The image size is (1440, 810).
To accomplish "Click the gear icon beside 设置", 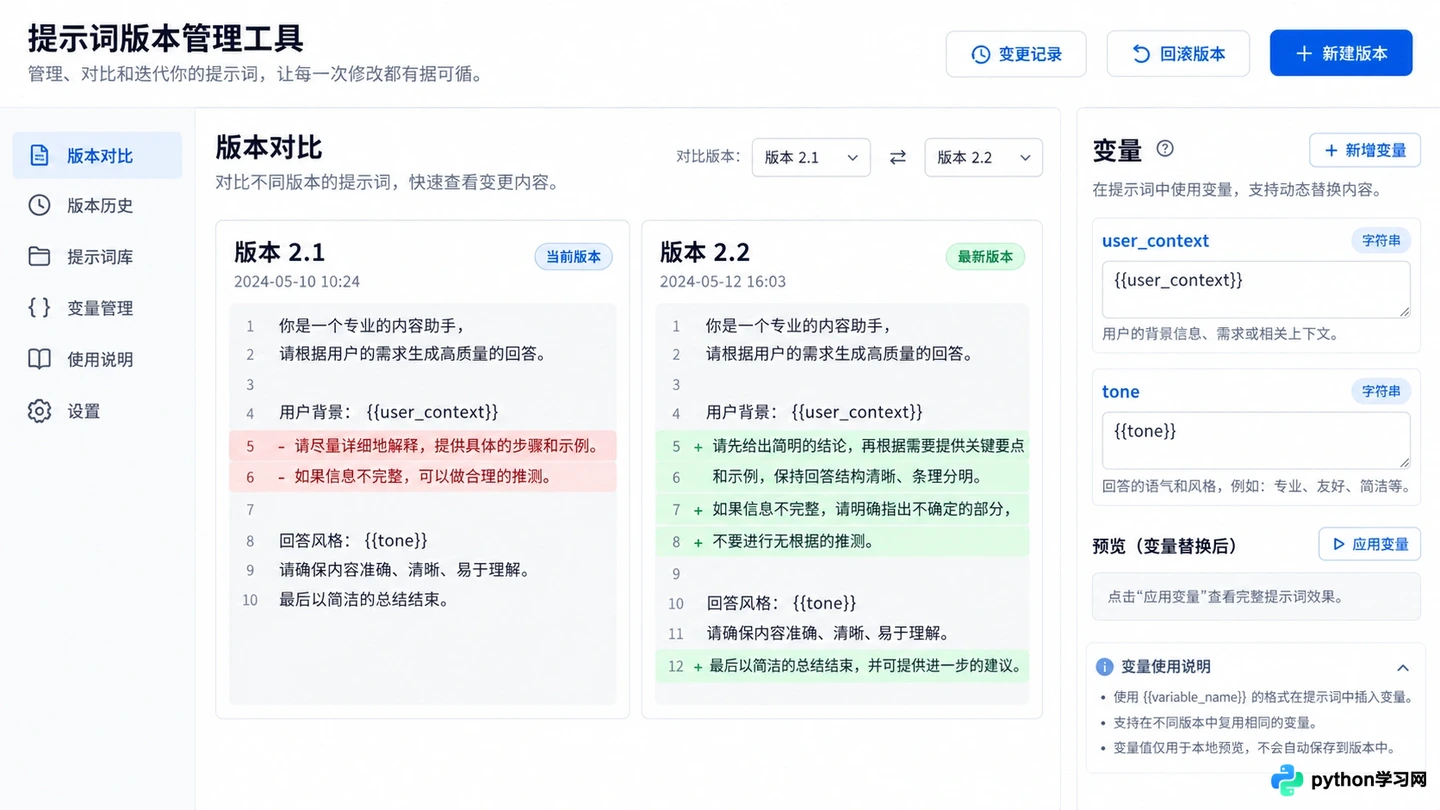I will click(39, 411).
